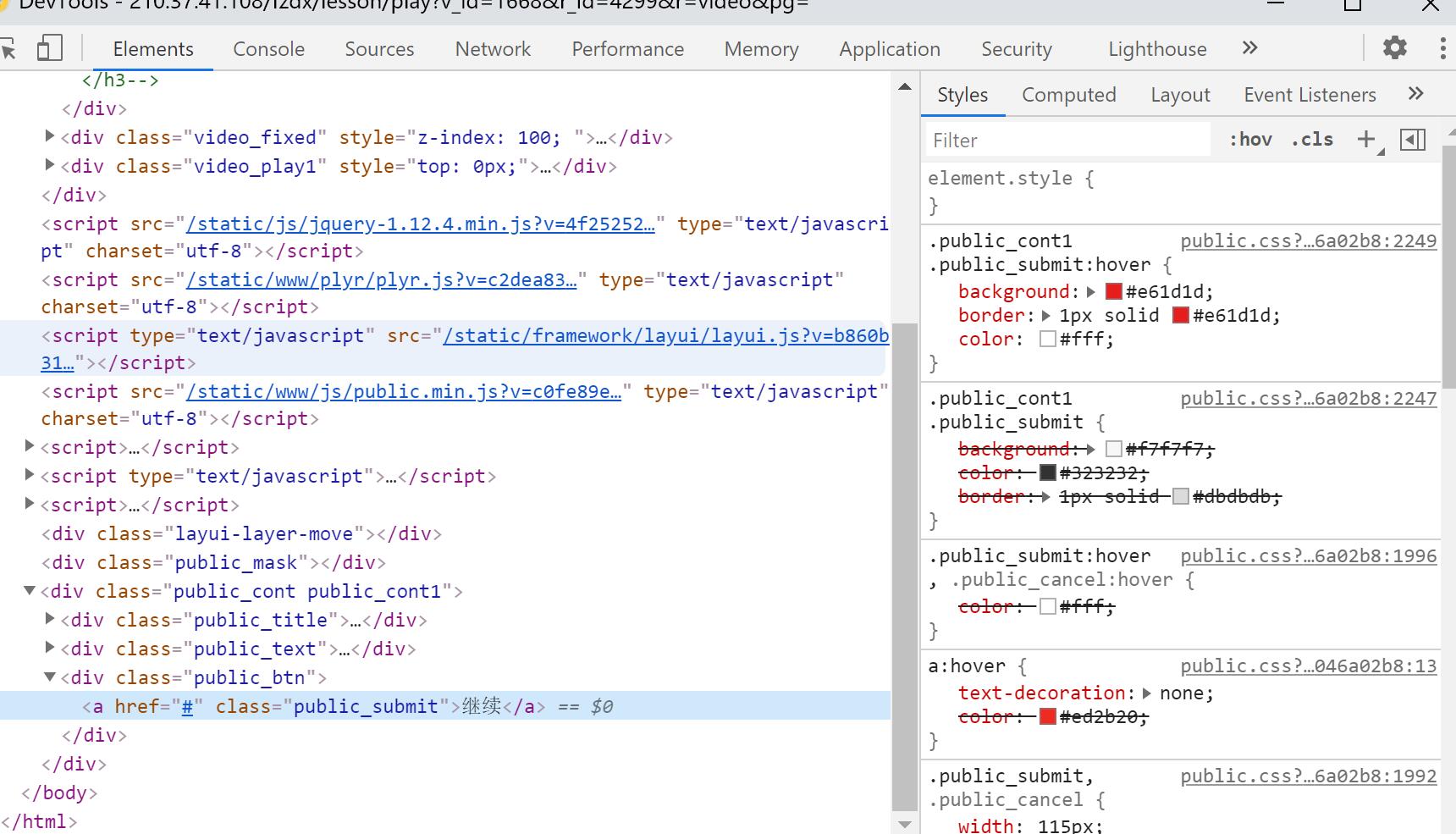Show more Styles sidebar tabs chevron

1416,94
